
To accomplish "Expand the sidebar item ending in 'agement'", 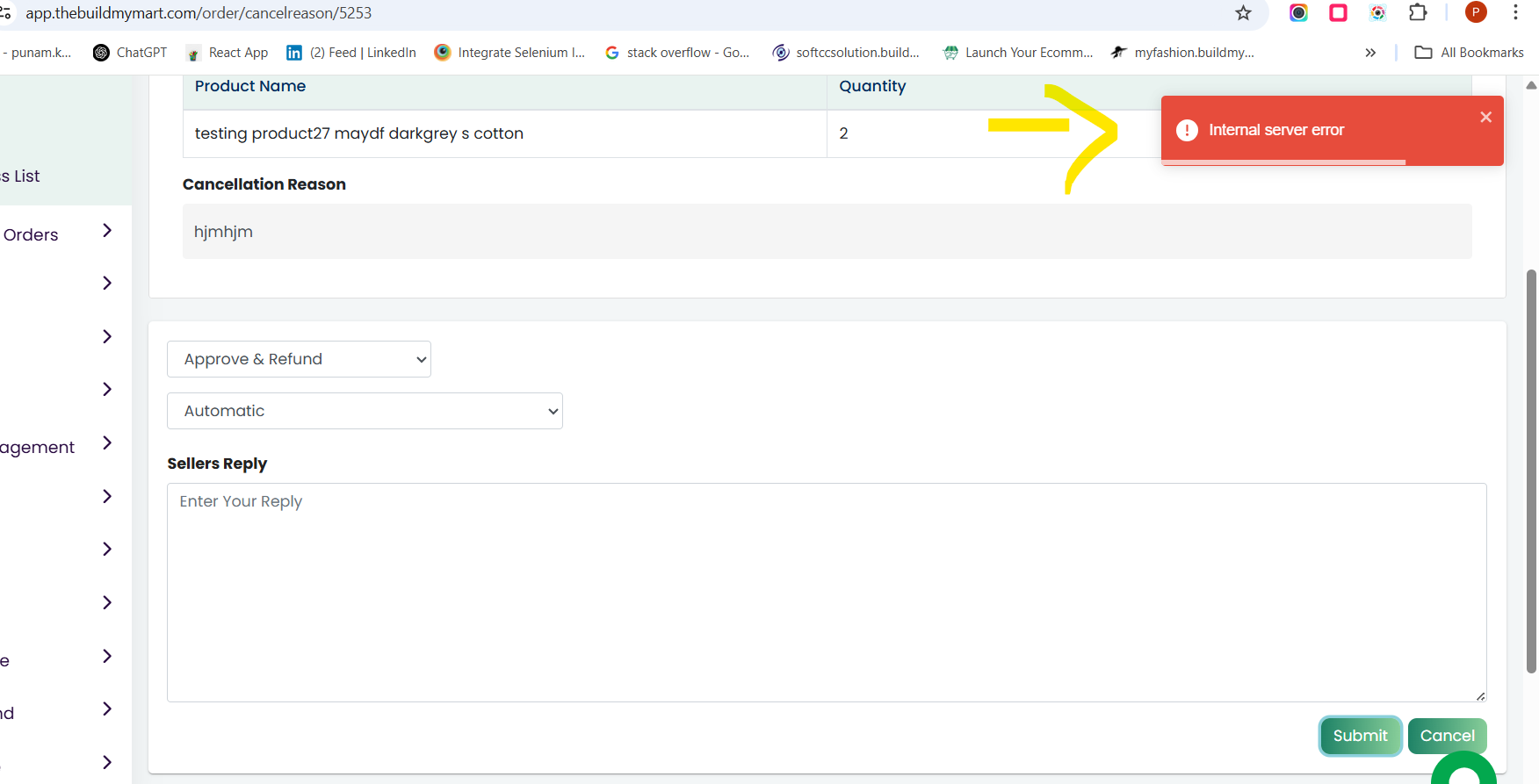I will pos(107,442).
